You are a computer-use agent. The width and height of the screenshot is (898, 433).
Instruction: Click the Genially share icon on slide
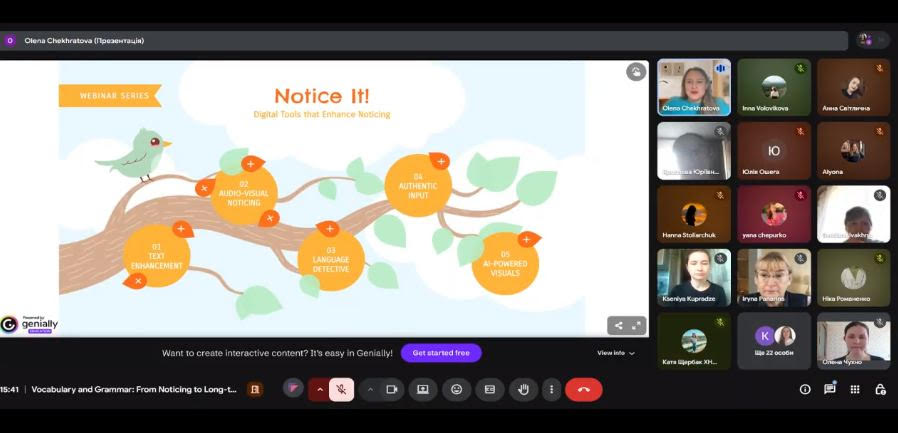click(618, 325)
